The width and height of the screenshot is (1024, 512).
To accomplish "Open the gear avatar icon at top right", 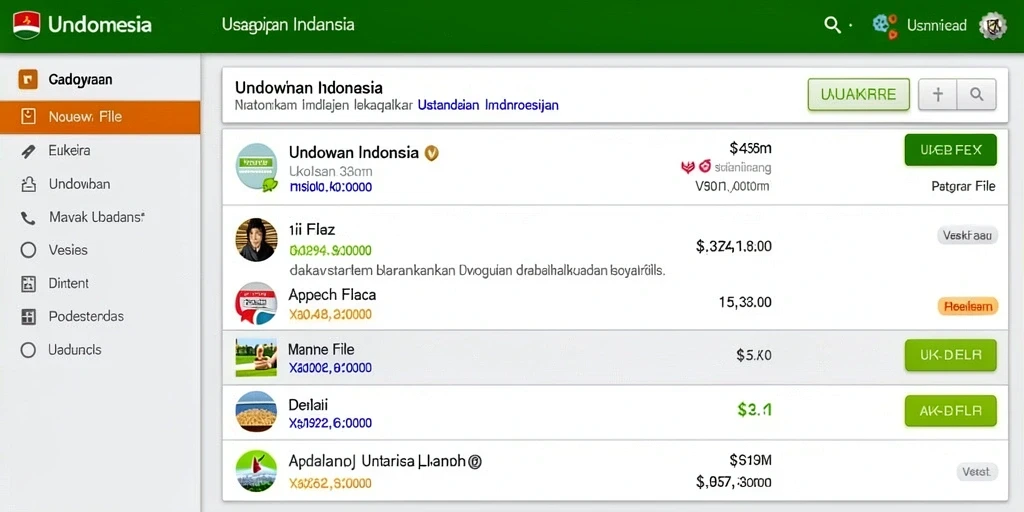I will point(993,25).
